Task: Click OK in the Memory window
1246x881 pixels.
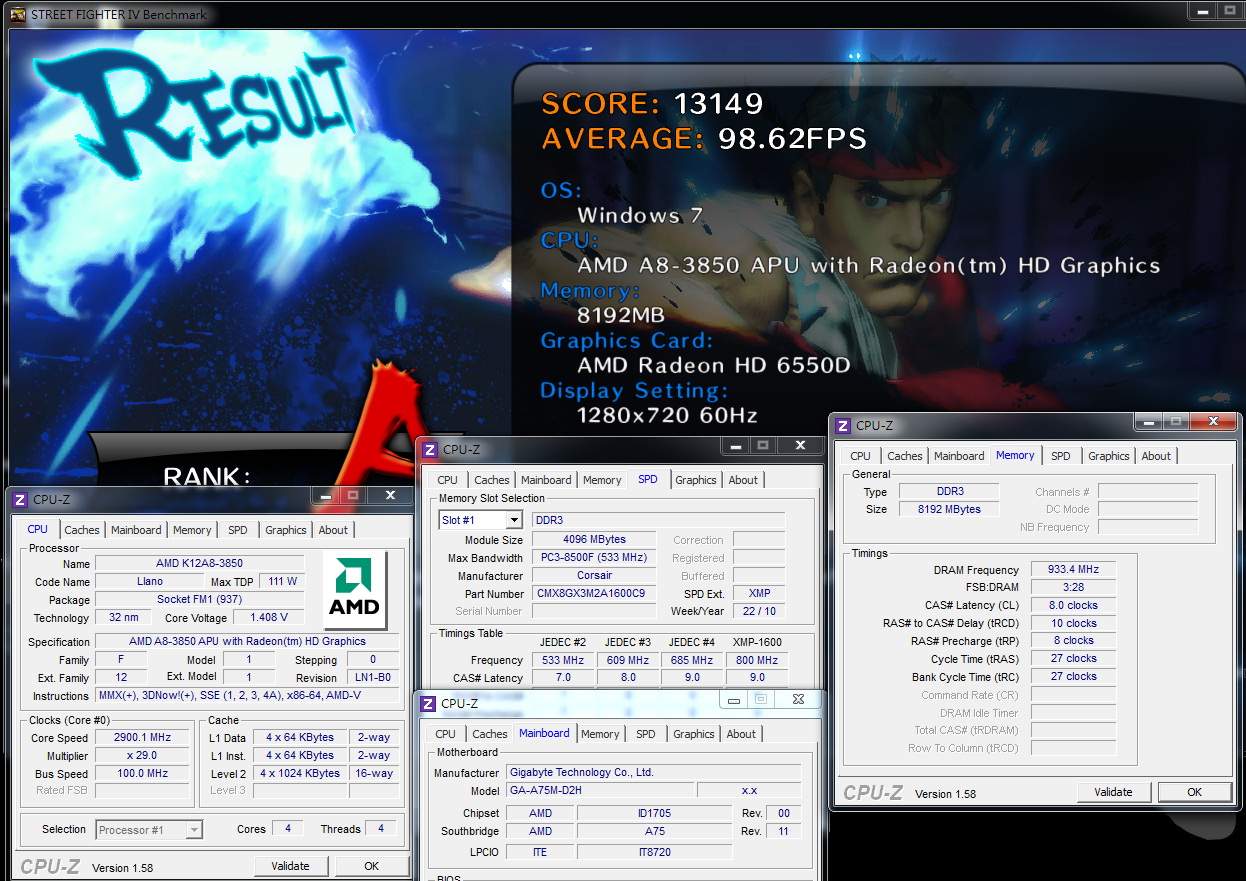Action: [1194, 792]
